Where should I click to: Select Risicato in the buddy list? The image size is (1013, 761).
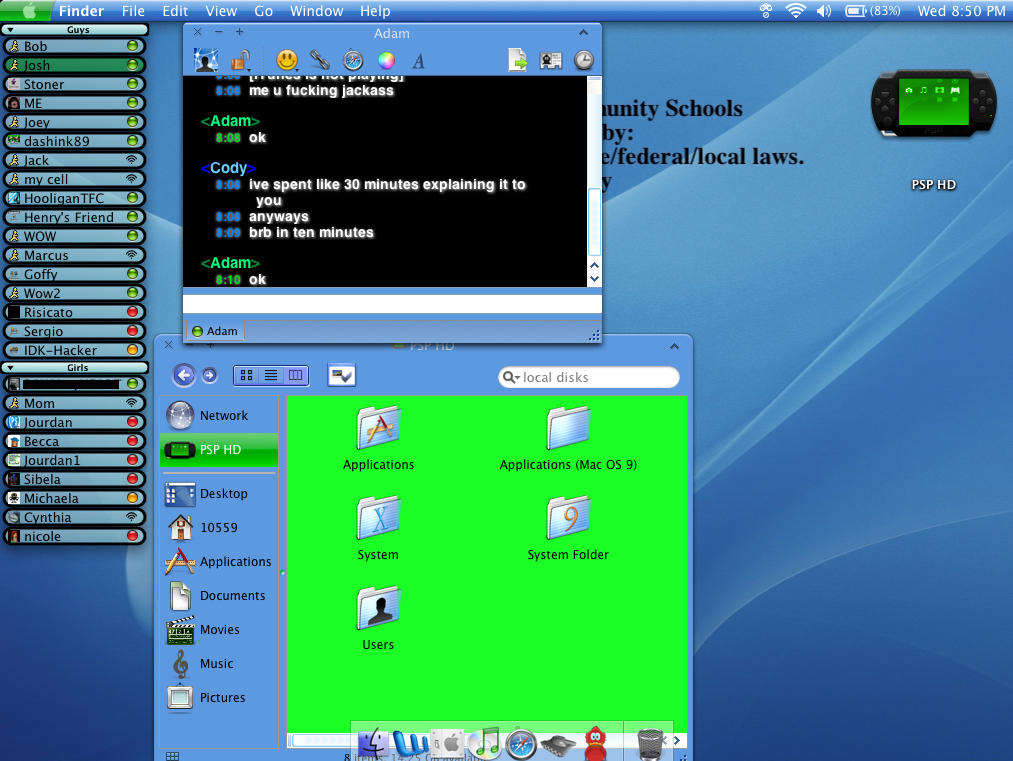(74, 312)
